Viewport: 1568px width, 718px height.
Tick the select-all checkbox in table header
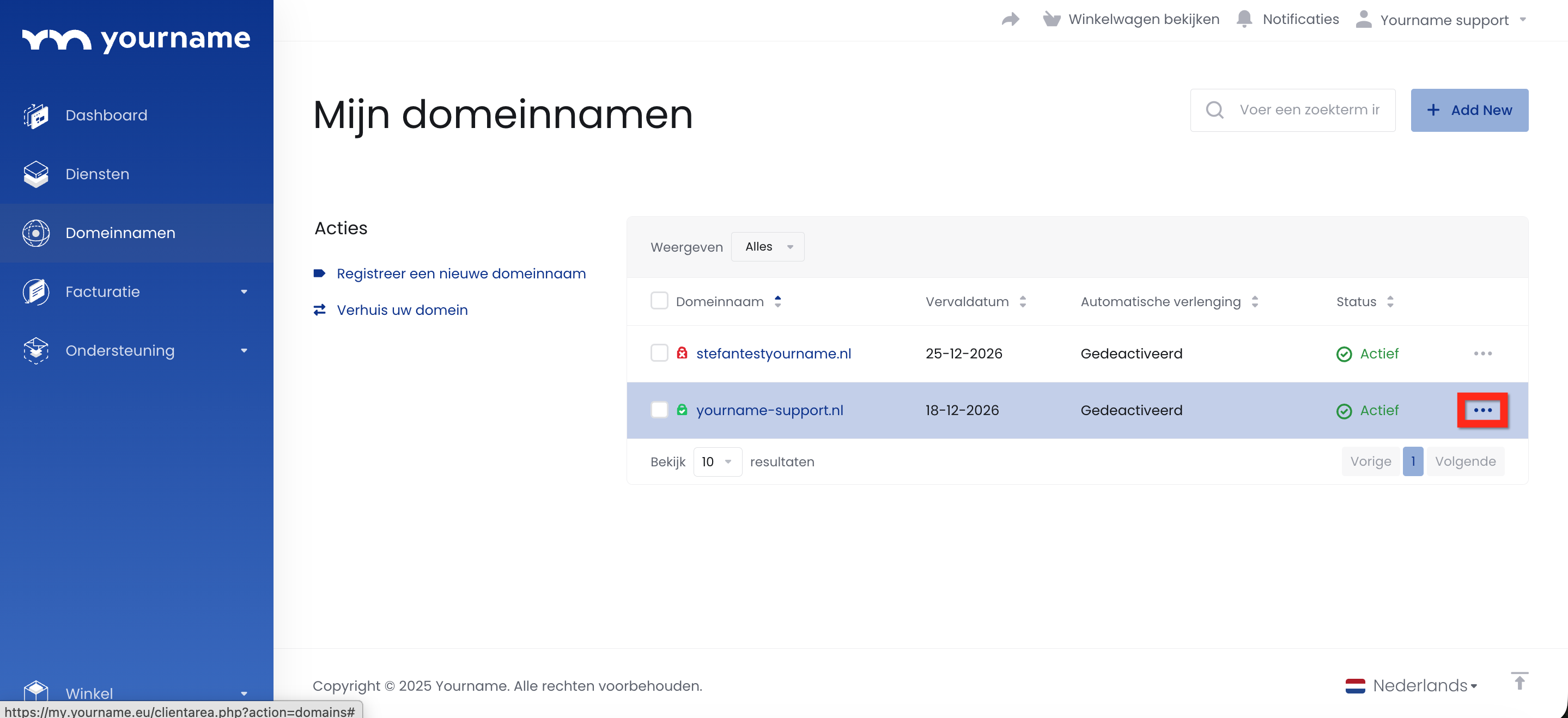tap(659, 301)
